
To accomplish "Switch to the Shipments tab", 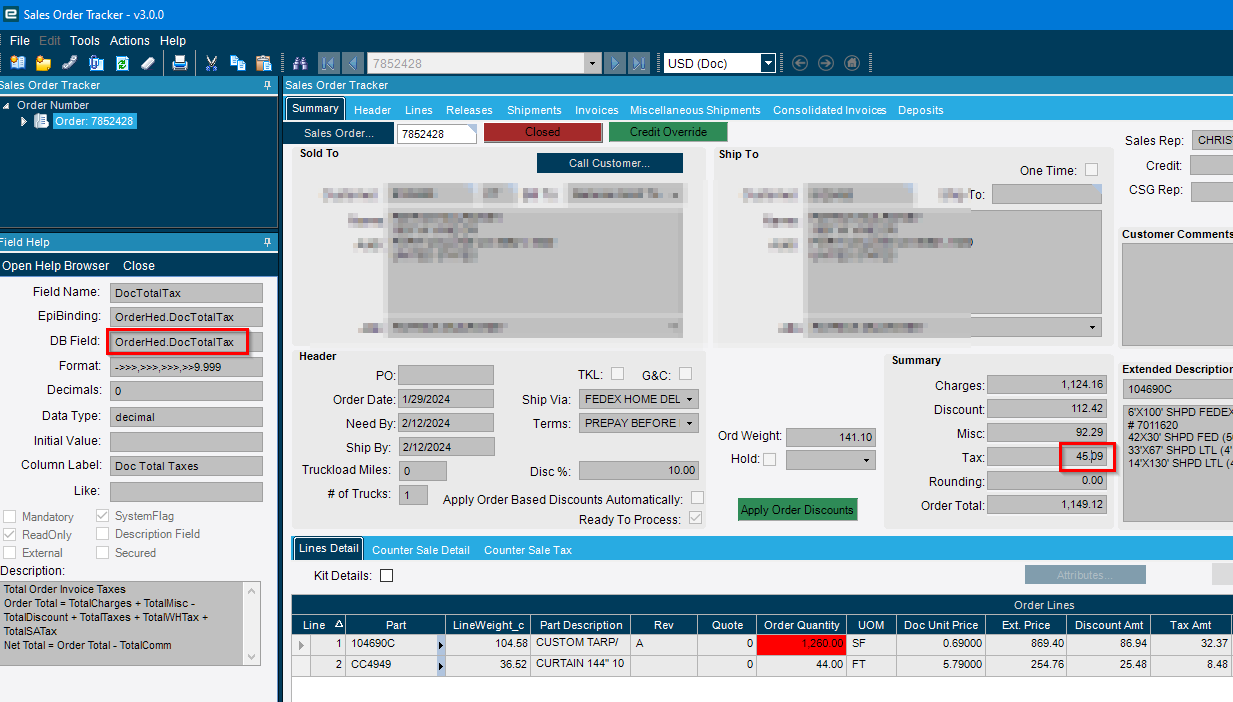I will pyautogui.click(x=534, y=110).
